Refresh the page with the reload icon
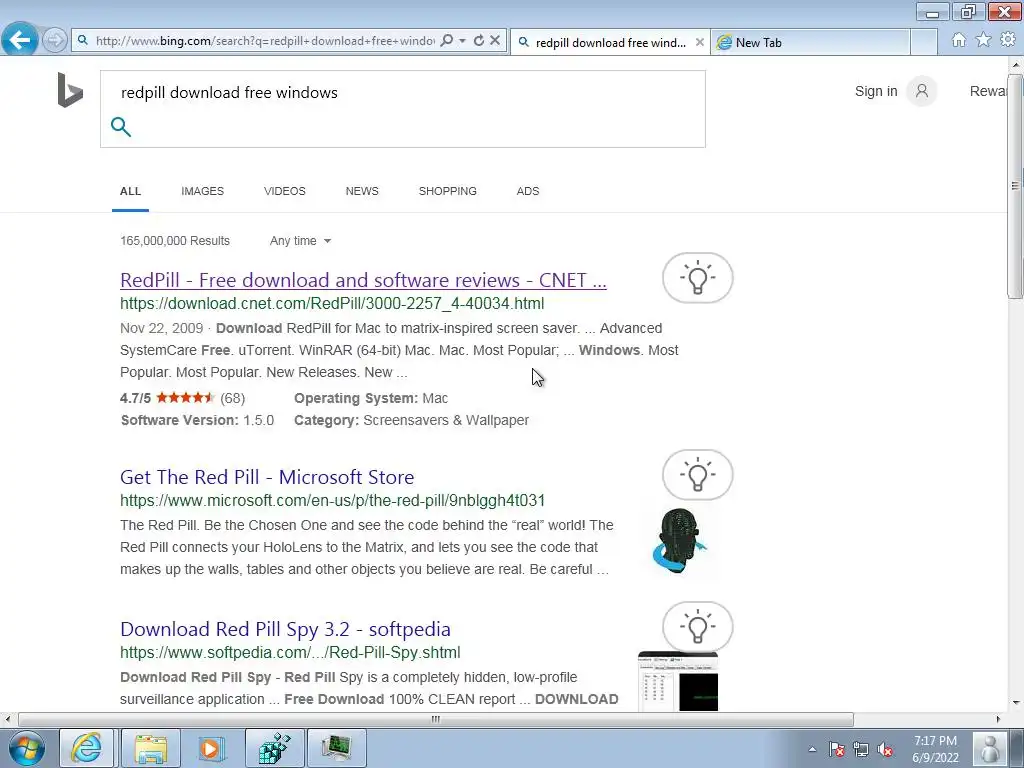The width and height of the screenshot is (1024, 768). 479,40
